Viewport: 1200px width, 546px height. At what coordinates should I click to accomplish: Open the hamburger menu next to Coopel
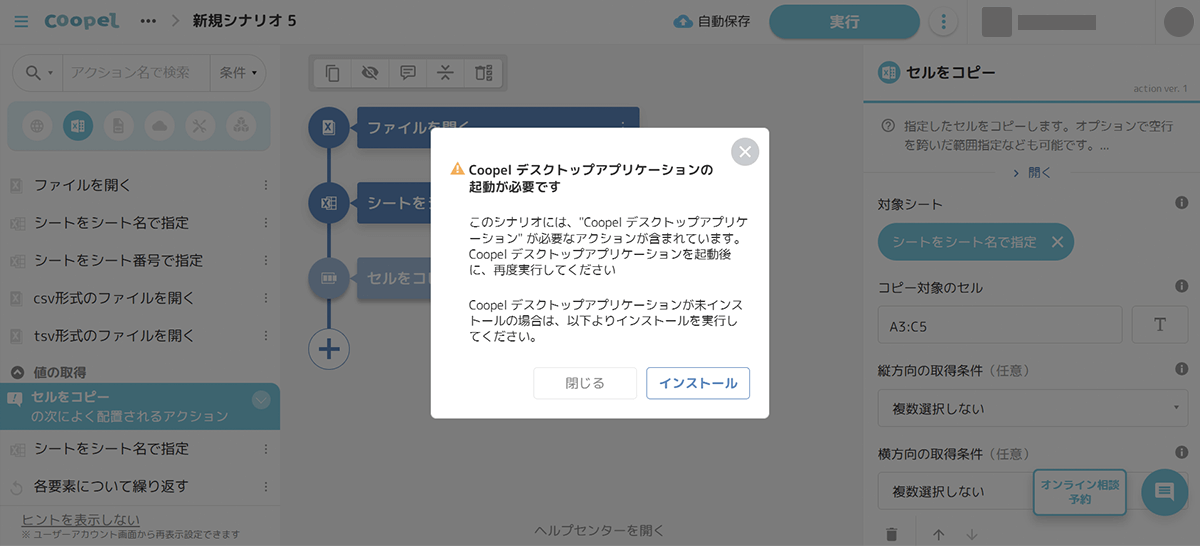(x=22, y=21)
